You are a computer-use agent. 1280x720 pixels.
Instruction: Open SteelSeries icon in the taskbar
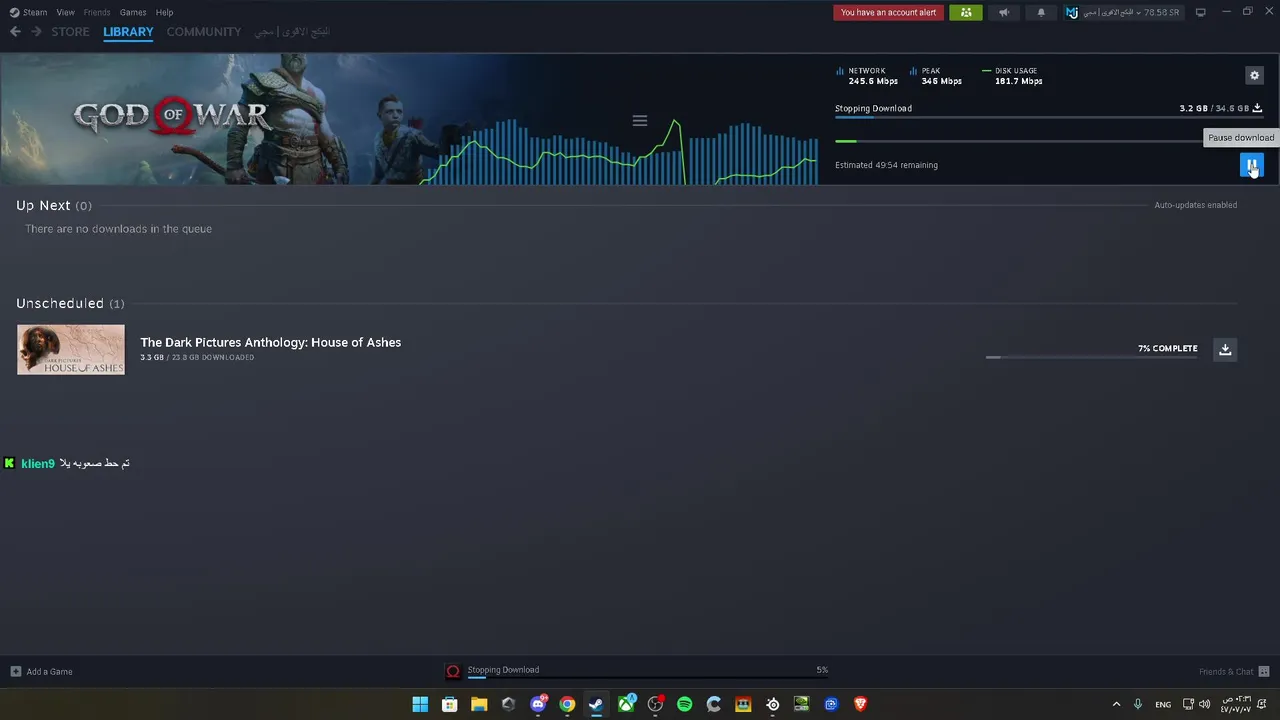[772, 704]
